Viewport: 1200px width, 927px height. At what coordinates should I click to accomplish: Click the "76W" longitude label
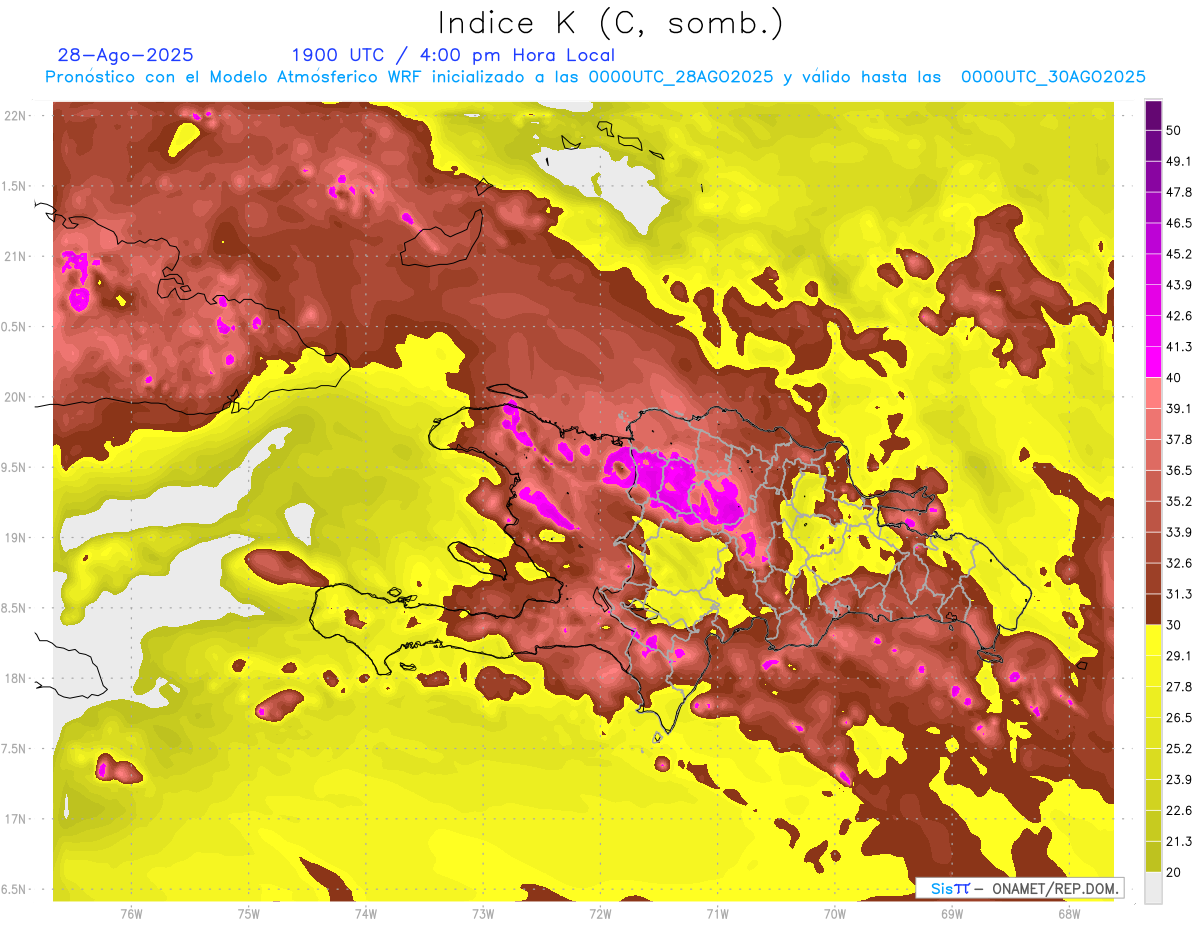tap(131, 914)
